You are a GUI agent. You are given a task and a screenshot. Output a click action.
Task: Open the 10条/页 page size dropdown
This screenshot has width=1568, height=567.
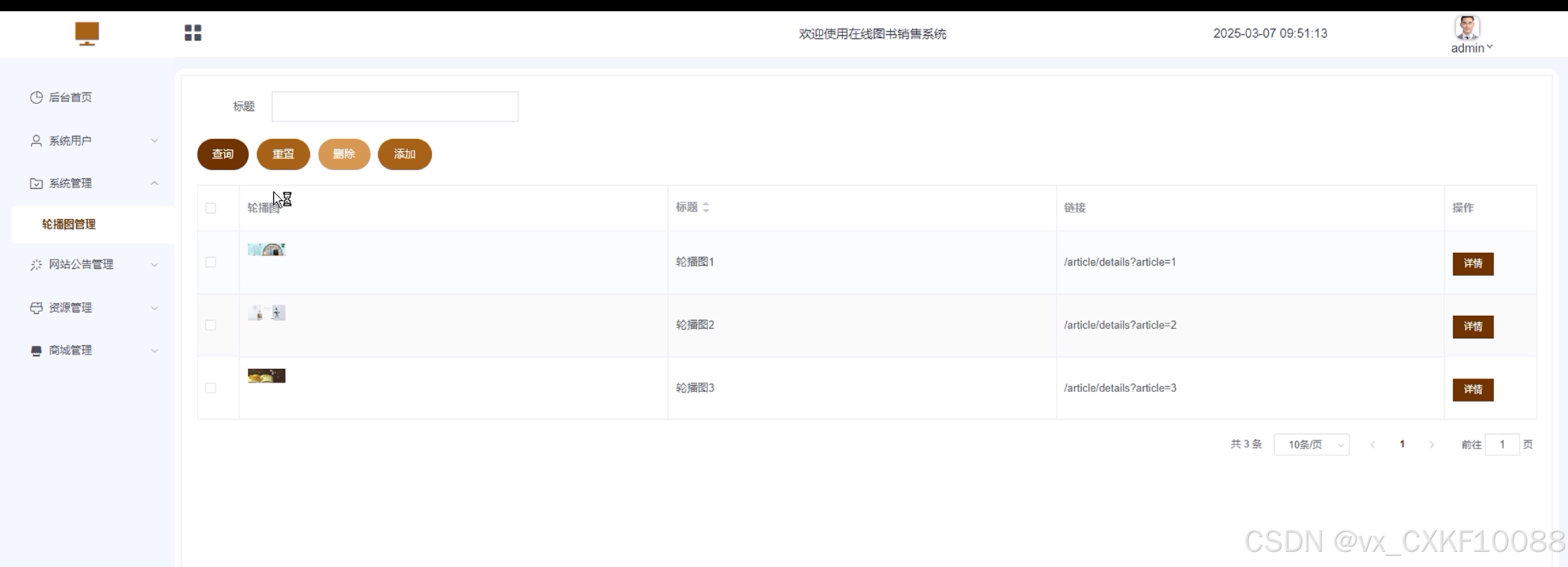point(1311,444)
